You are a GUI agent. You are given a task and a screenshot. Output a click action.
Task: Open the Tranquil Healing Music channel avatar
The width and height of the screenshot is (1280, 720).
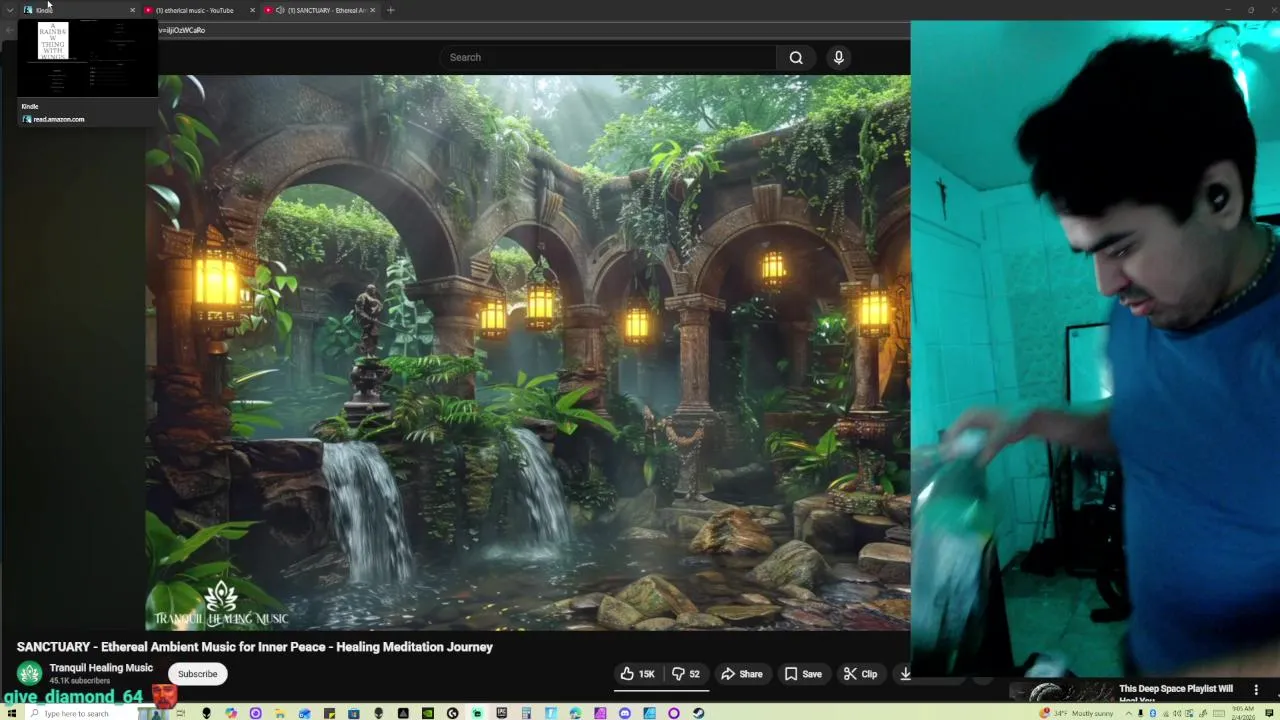30,673
